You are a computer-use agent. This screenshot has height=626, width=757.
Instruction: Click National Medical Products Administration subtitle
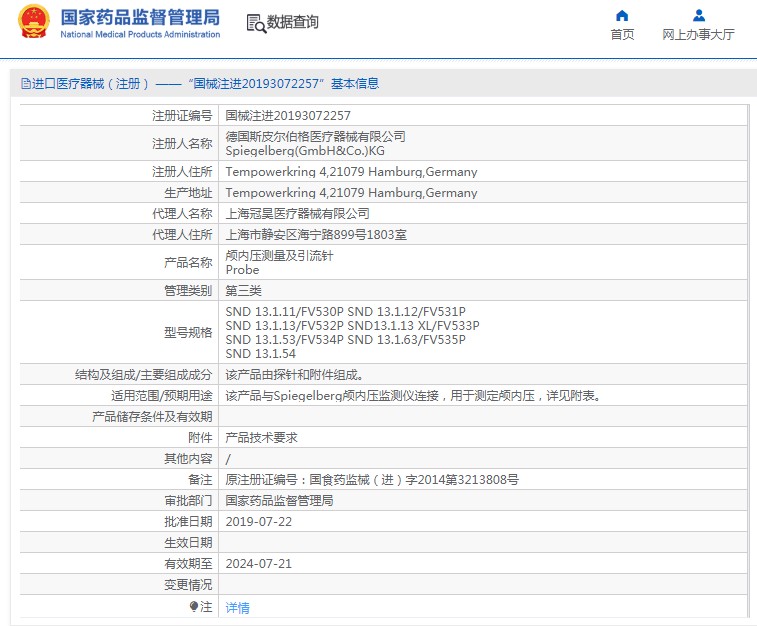click(x=140, y=34)
